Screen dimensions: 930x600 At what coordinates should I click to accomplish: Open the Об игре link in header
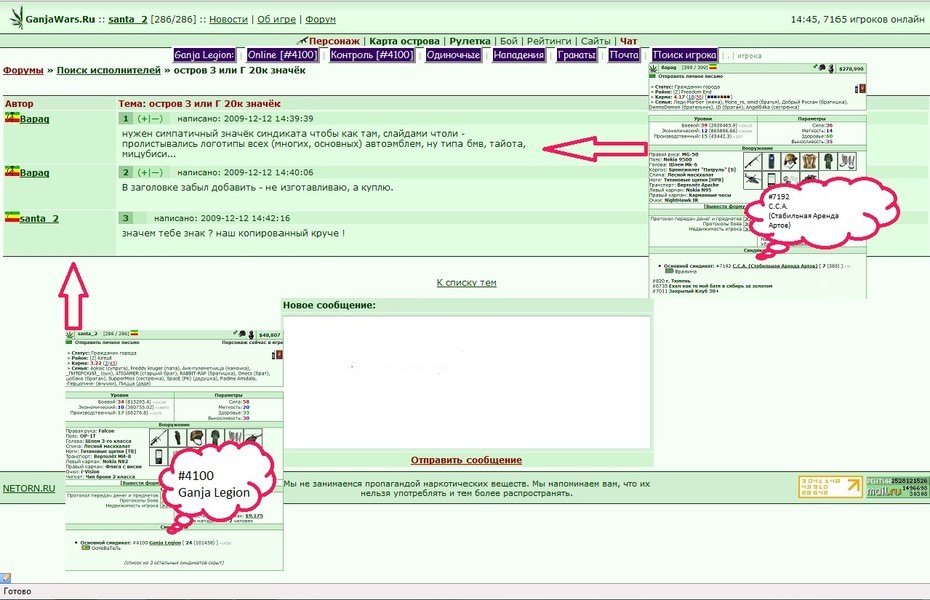pos(276,19)
